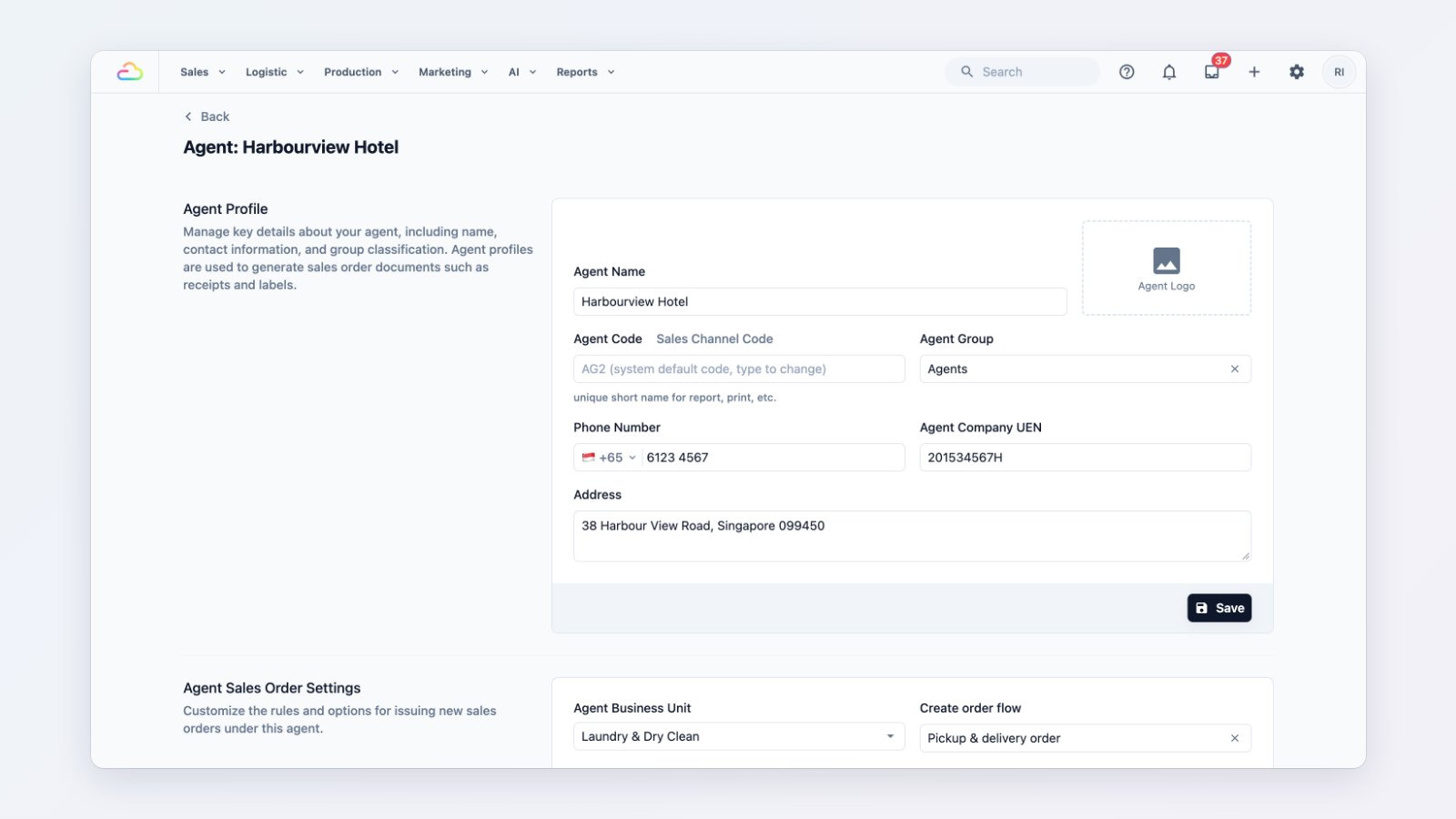Click the 'Agent Sales Order Settings' heading
The height and width of the screenshot is (819, 1456).
coord(272,688)
